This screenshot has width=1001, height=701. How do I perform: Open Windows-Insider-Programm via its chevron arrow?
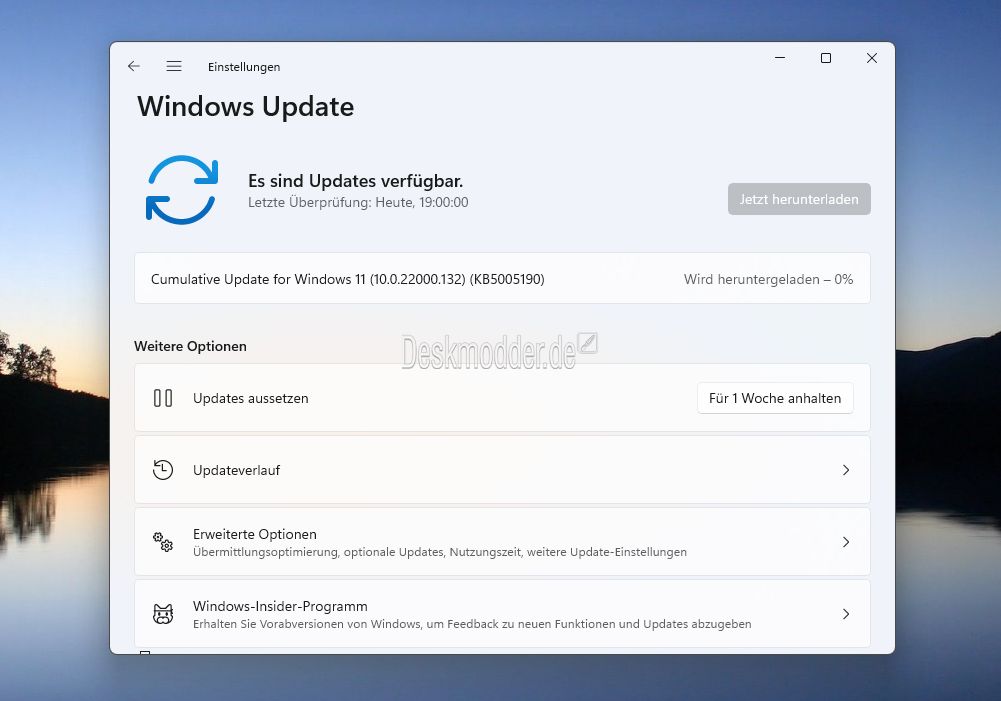846,614
